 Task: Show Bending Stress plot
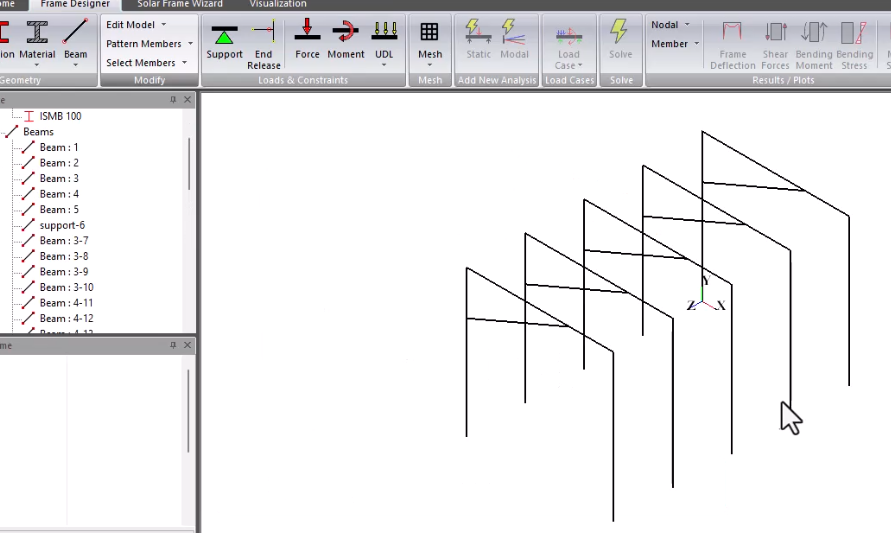(x=854, y=44)
